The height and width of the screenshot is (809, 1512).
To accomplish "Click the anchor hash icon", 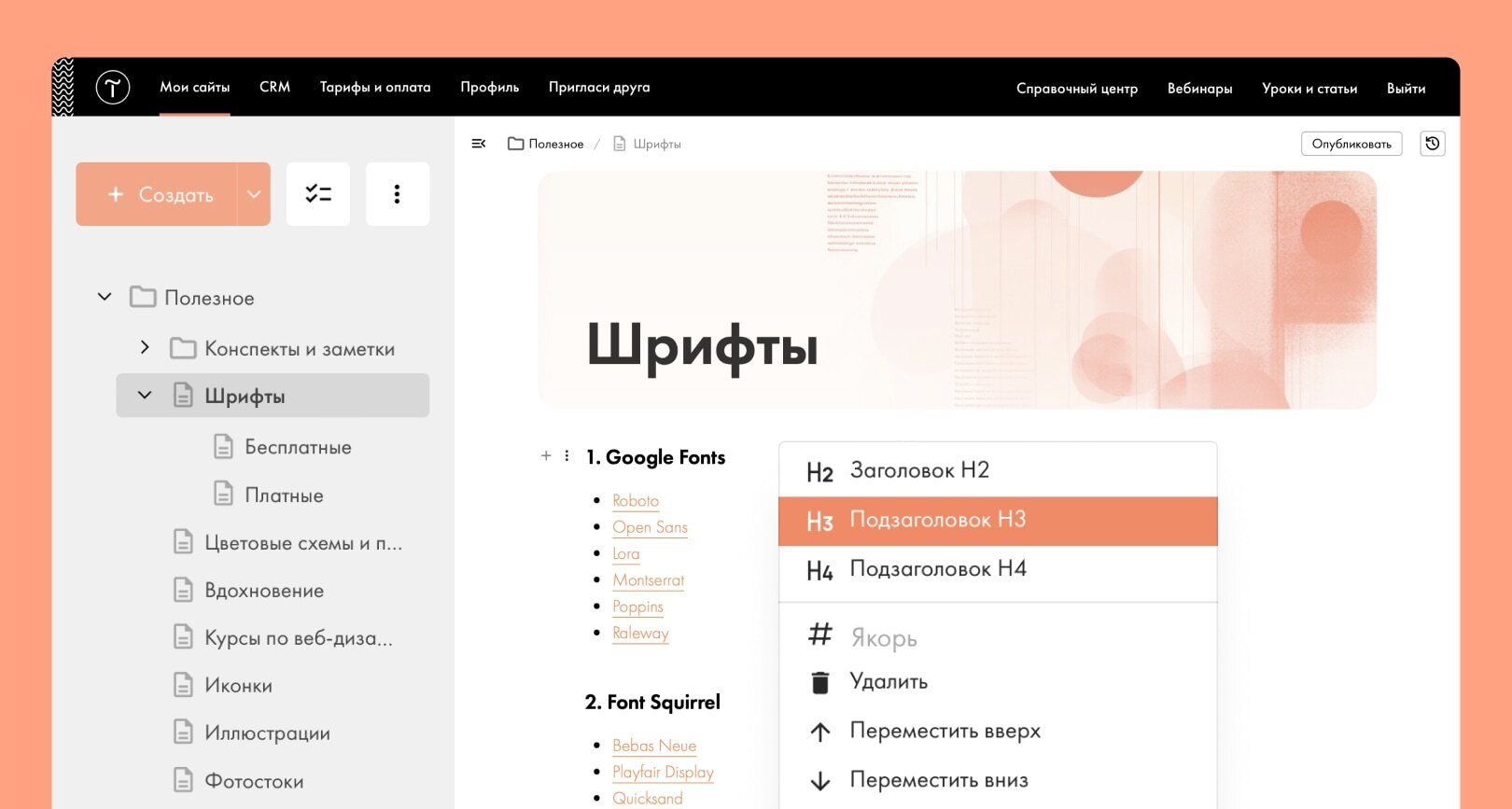I will (x=819, y=635).
